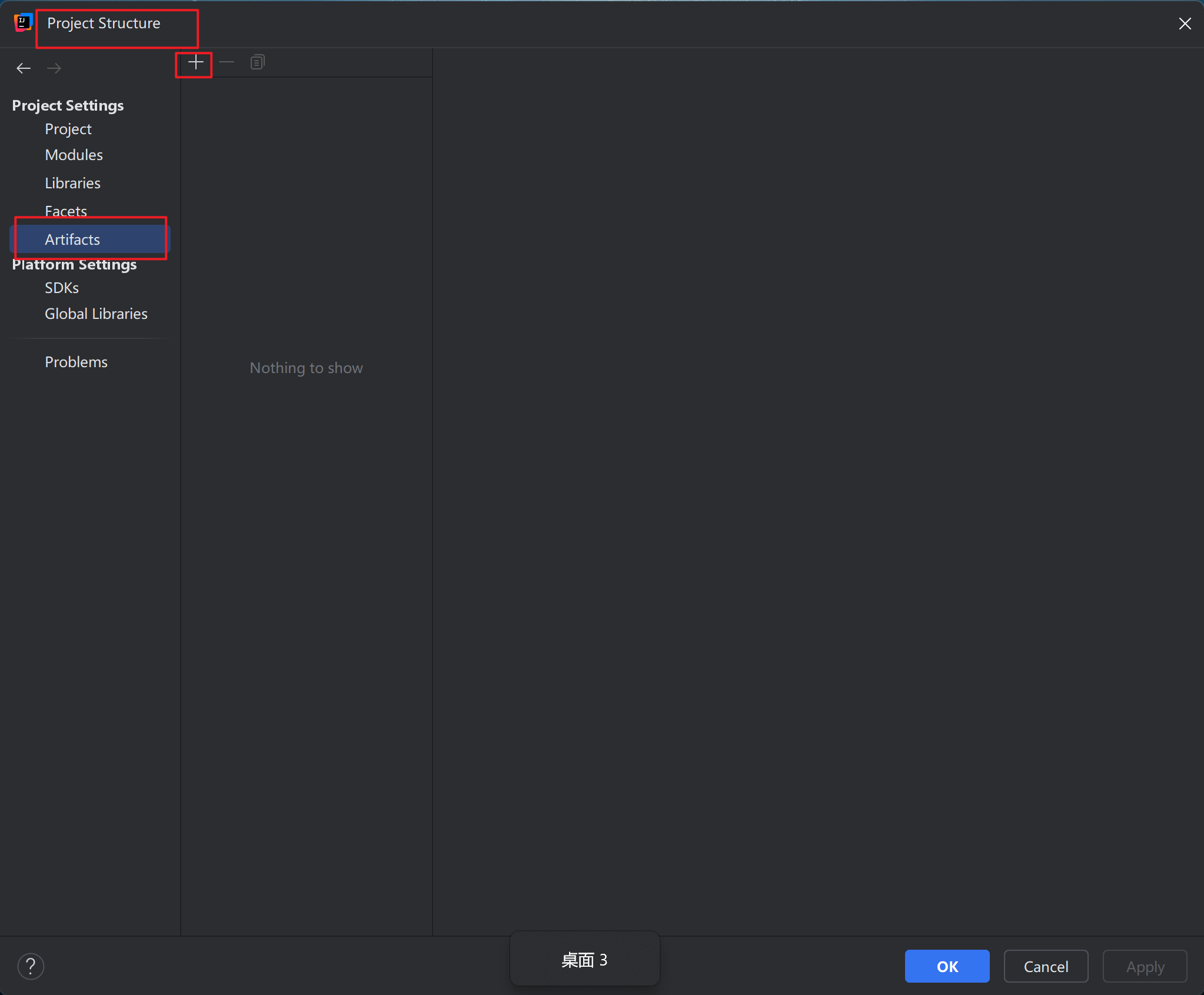Select Project in Project Settings

click(x=68, y=129)
